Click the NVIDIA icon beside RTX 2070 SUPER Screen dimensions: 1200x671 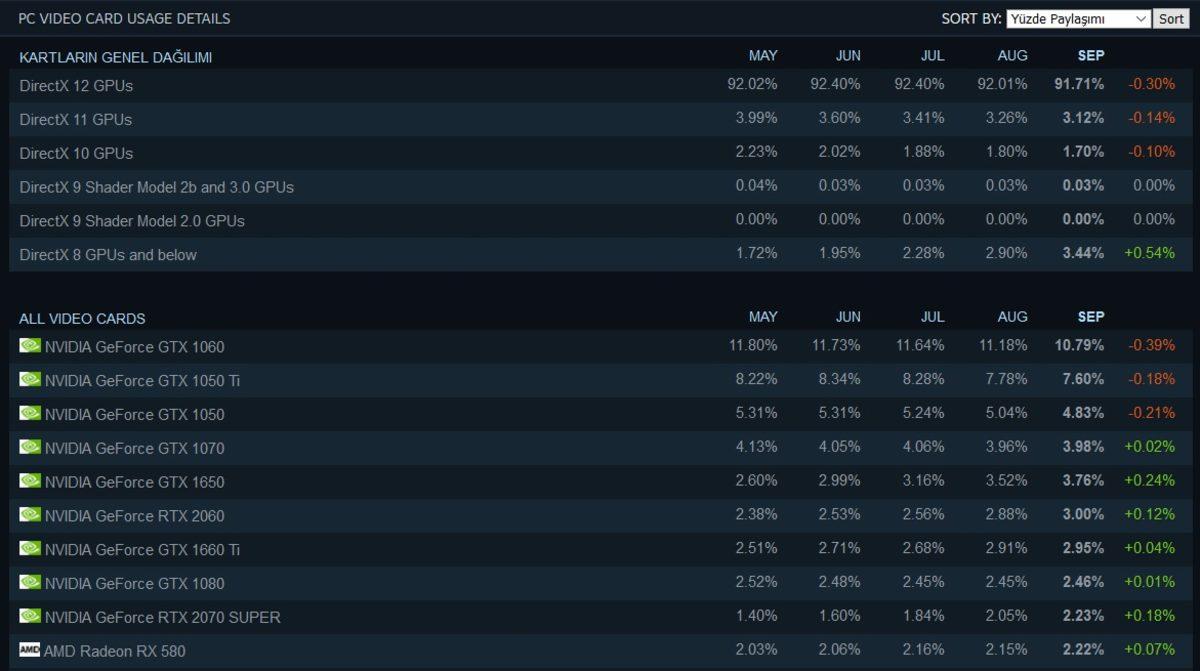[31, 617]
